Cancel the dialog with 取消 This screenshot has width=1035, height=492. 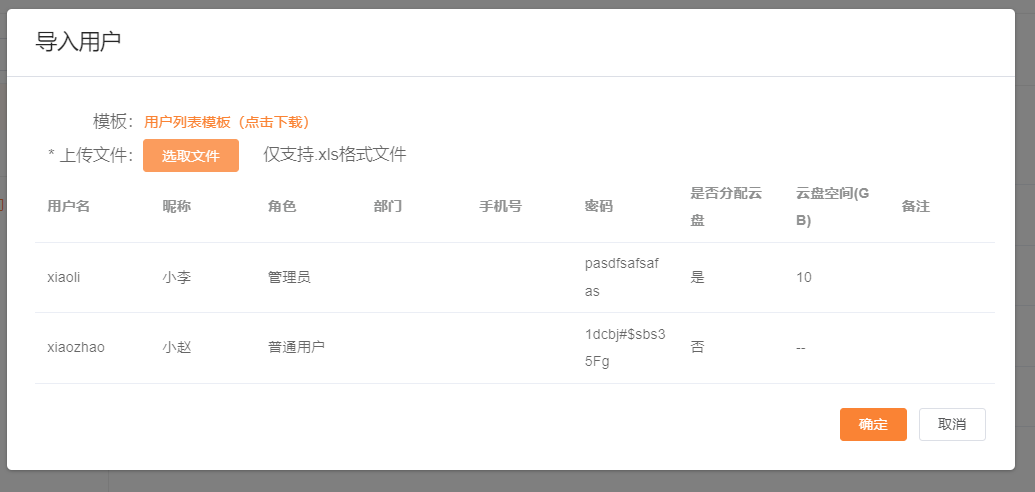(x=952, y=425)
